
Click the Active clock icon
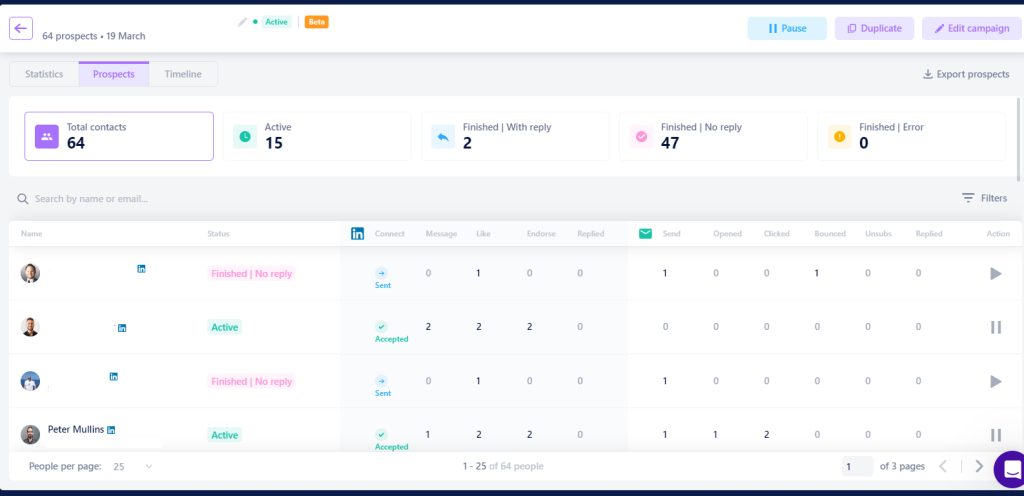tap(245, 136)
